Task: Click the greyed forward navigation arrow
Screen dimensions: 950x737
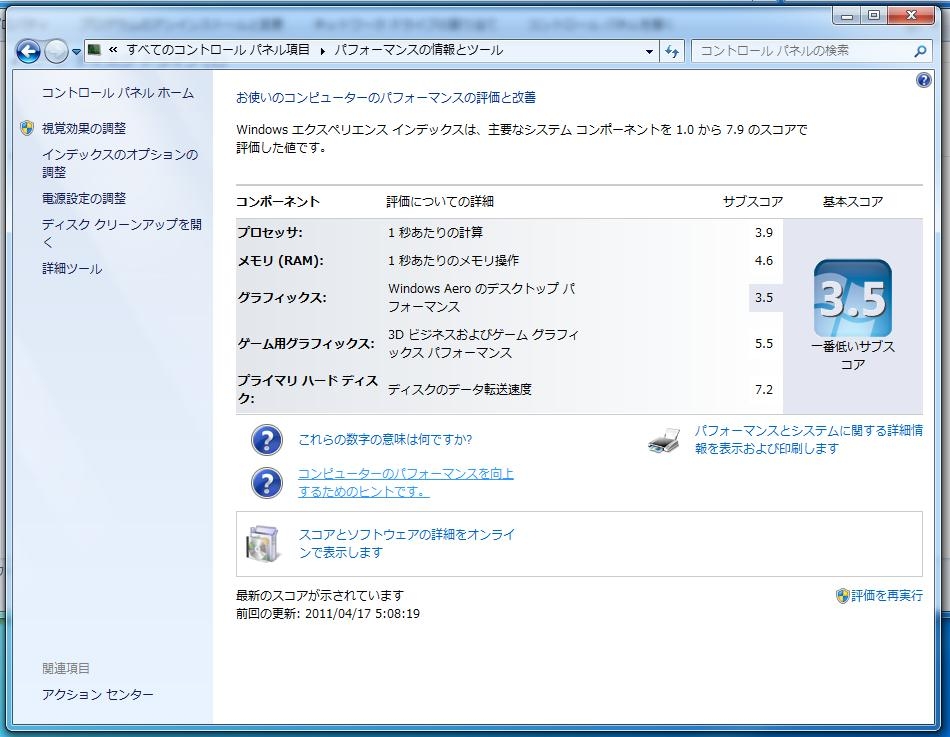Action: [x=56, y=52]
